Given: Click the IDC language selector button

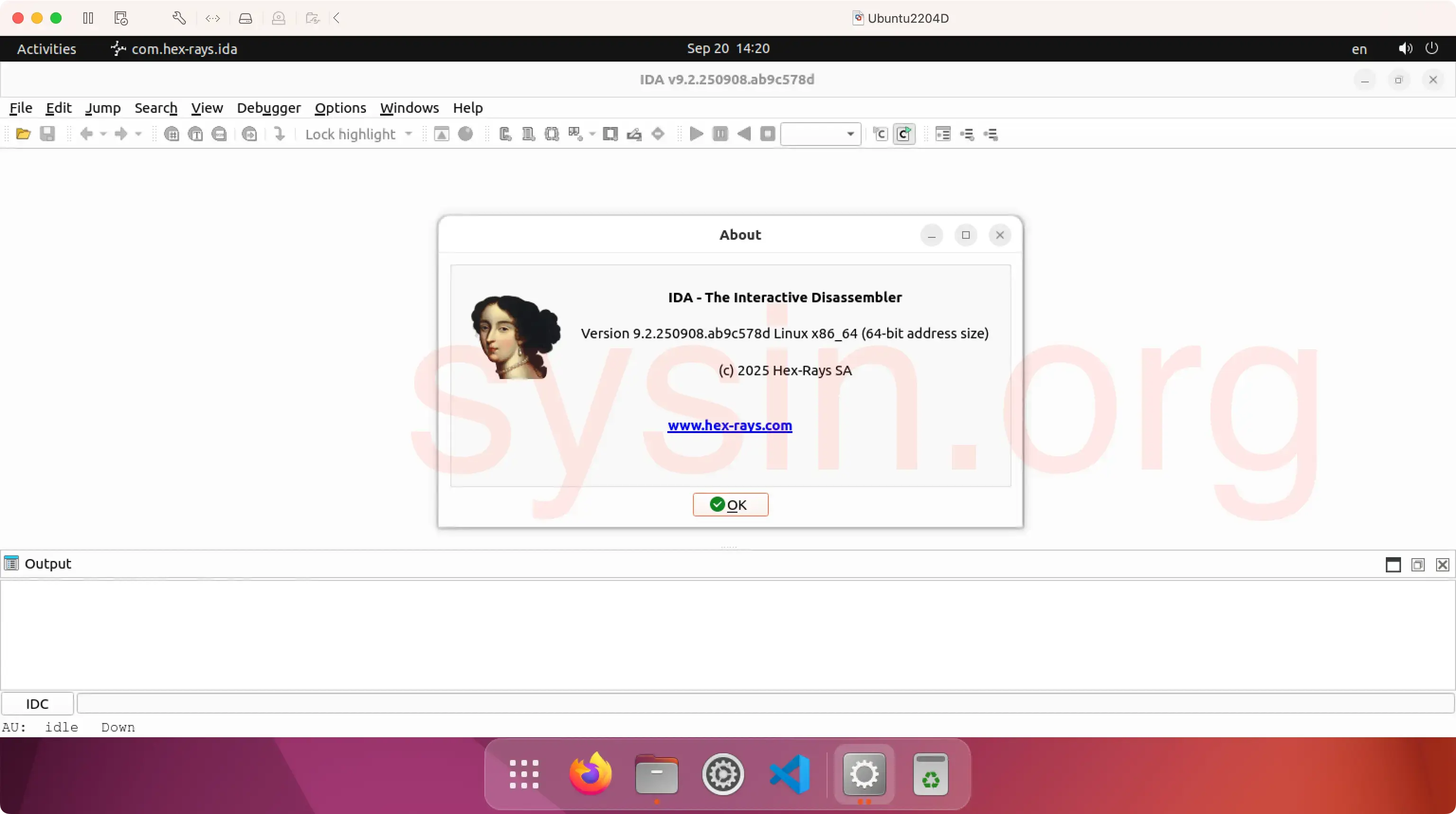Looking at the screenshot, I should point(37,704).
